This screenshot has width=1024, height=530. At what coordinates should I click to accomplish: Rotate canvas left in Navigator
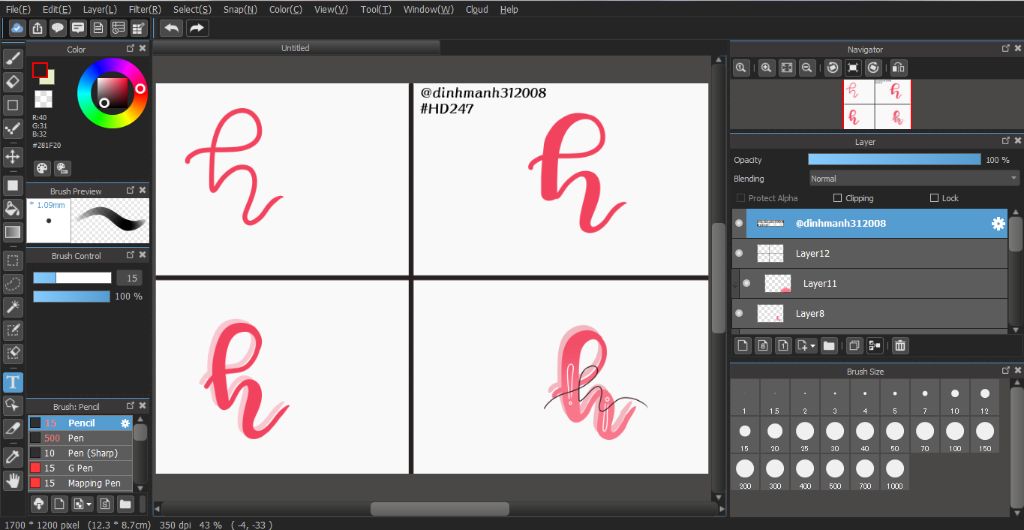pyautogui.click(x=832, y=67)
